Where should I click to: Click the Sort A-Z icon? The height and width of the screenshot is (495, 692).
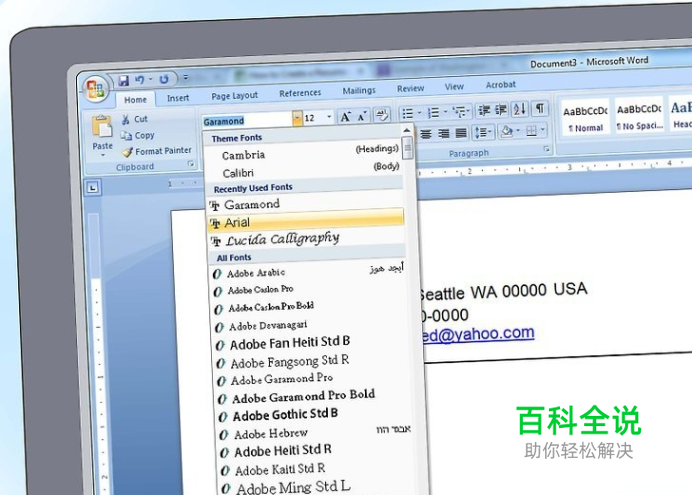click(x=519, y=109)
